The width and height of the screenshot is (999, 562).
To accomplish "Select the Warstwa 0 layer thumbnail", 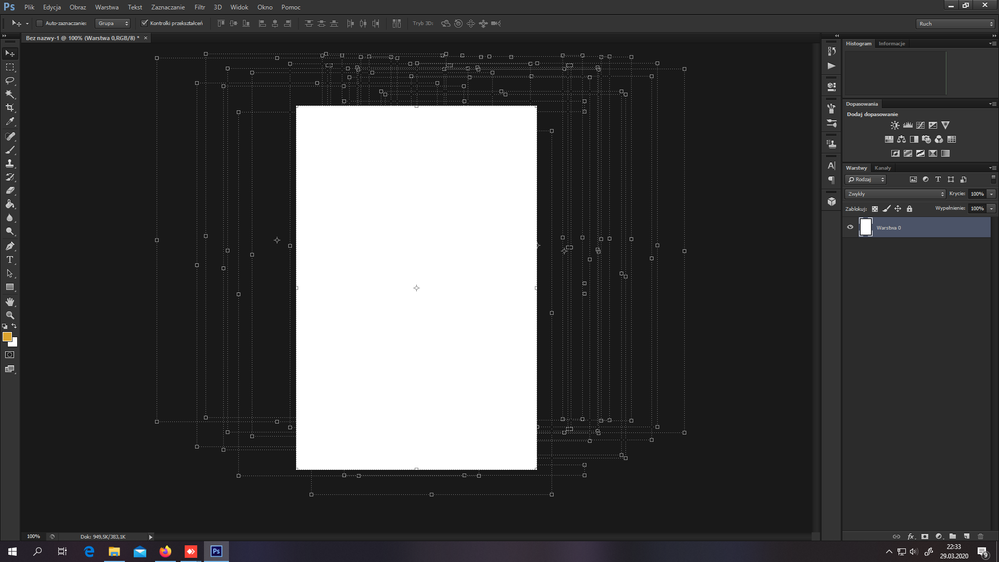I will pyautogui.click(x=866, y=227).
